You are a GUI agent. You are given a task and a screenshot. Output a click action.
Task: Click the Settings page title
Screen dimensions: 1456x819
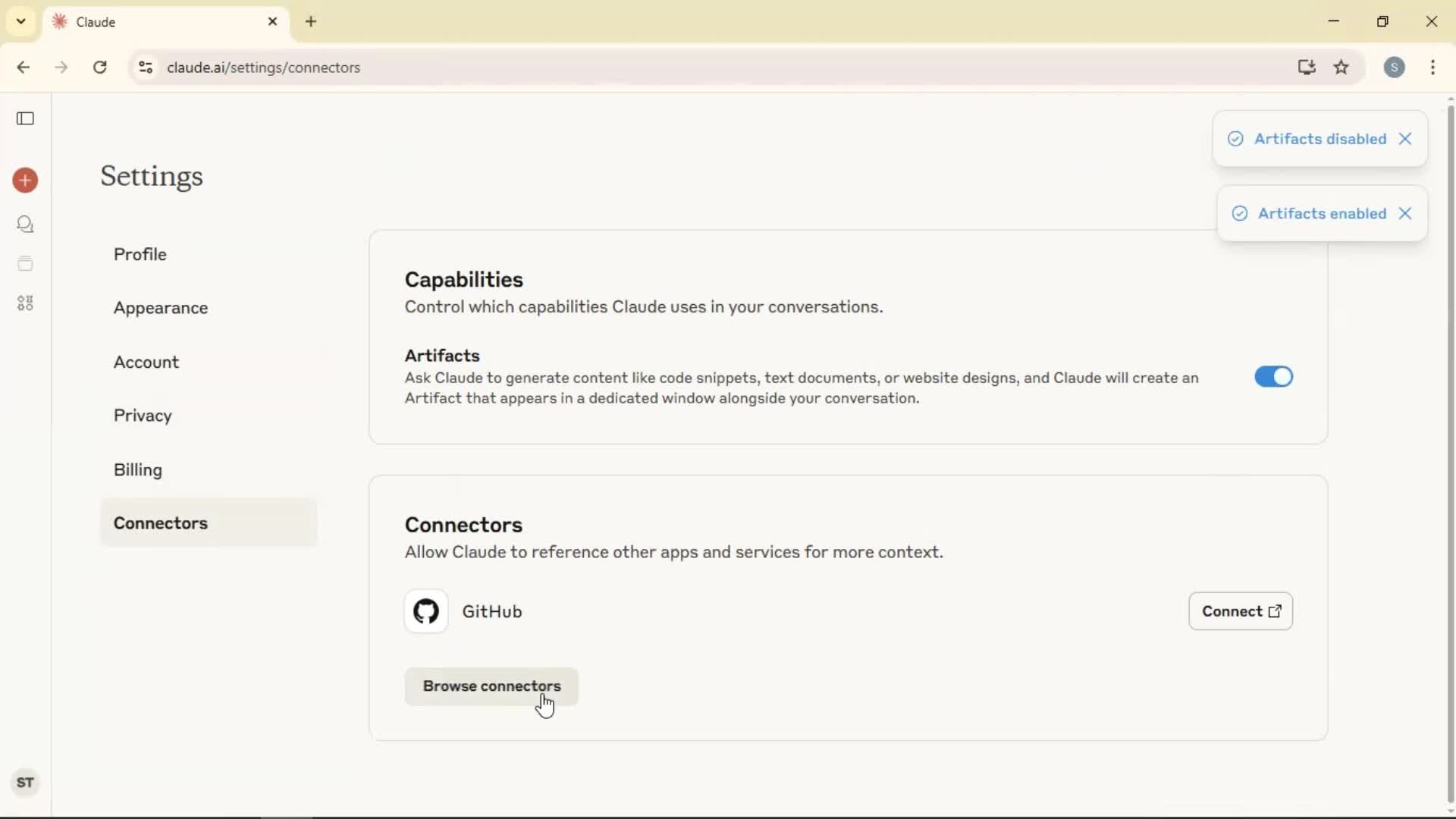pos(152,177)
